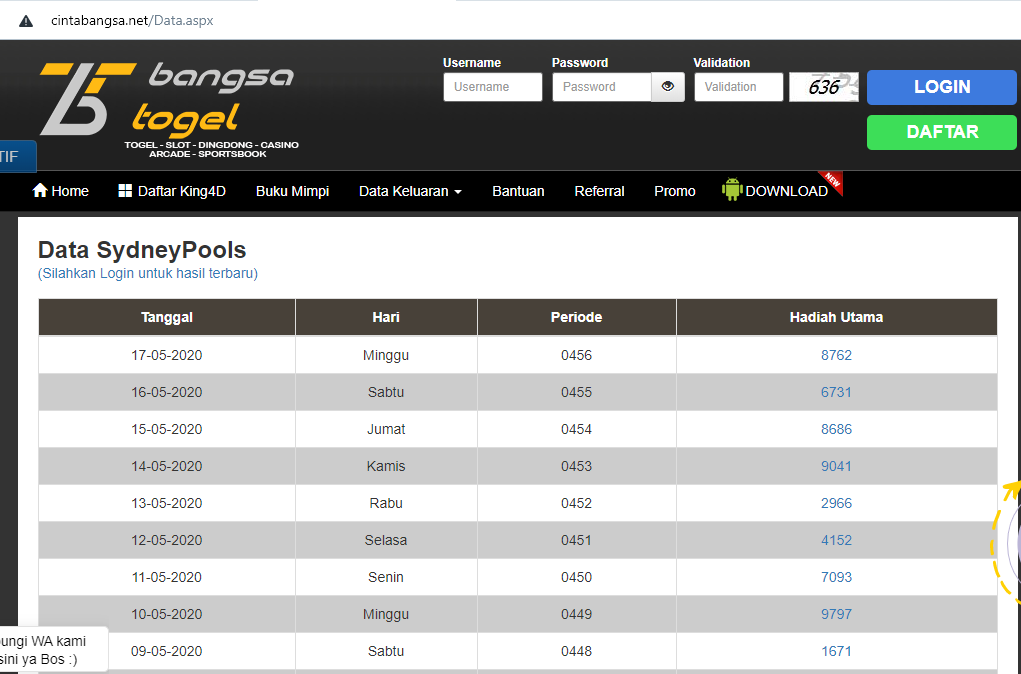Open result 4152 link
The image size is (1021, 674).
point(836,540)
